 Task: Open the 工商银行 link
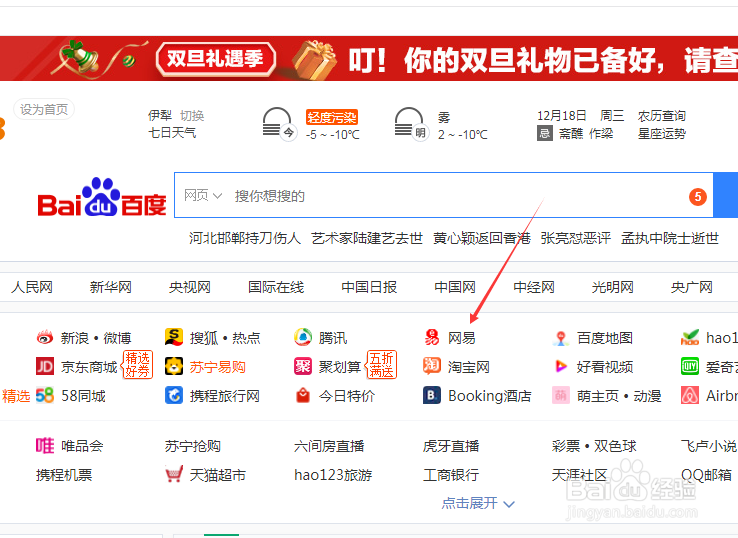(451, 474)
